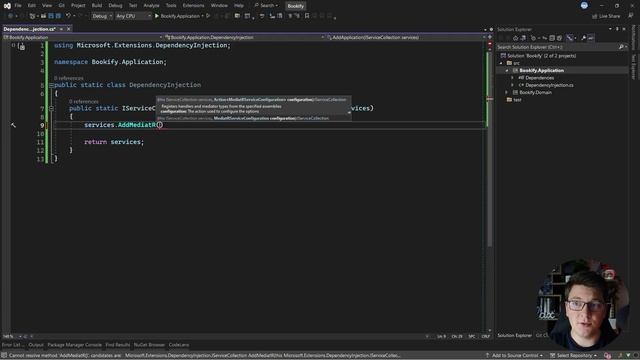The width and height of the screenshot is (640, 360).
Task: Open the Analyze menu
Action: point(151,6)
